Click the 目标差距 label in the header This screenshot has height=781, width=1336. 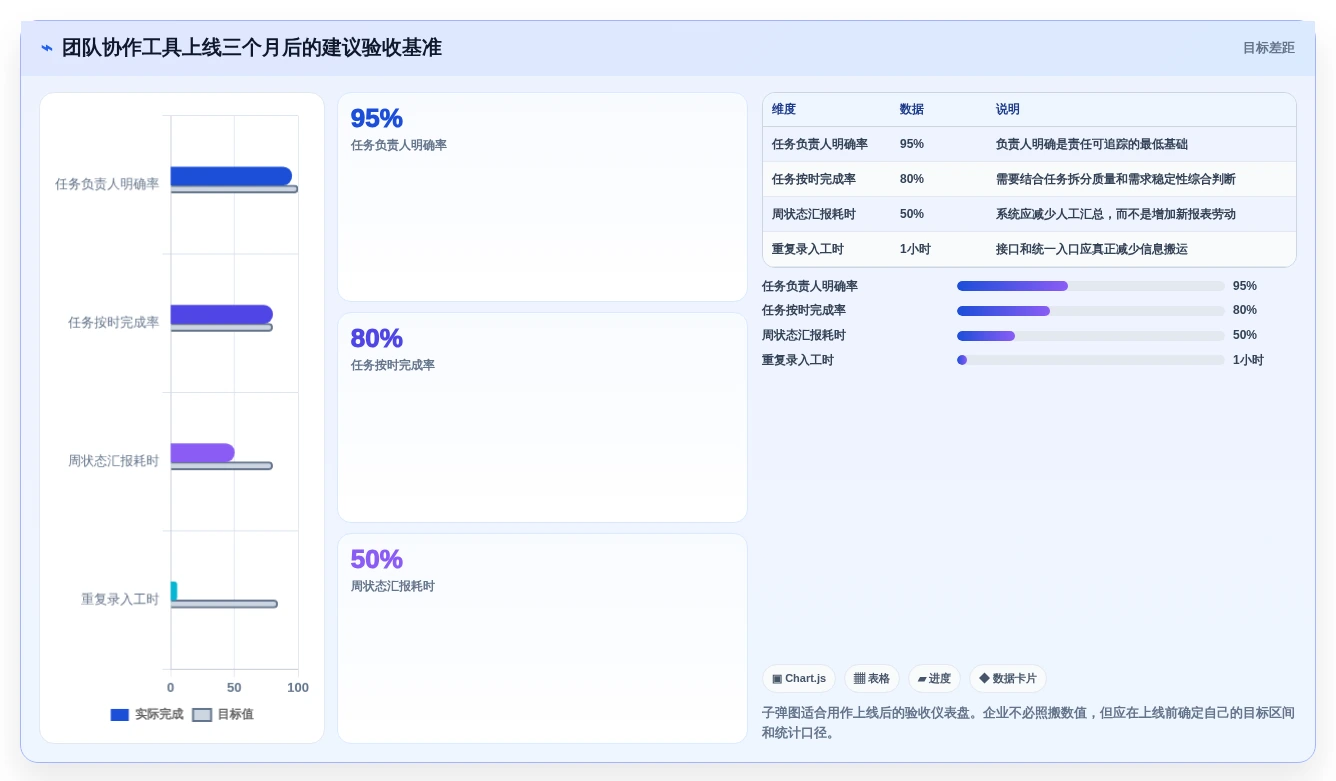[1268, 48]
